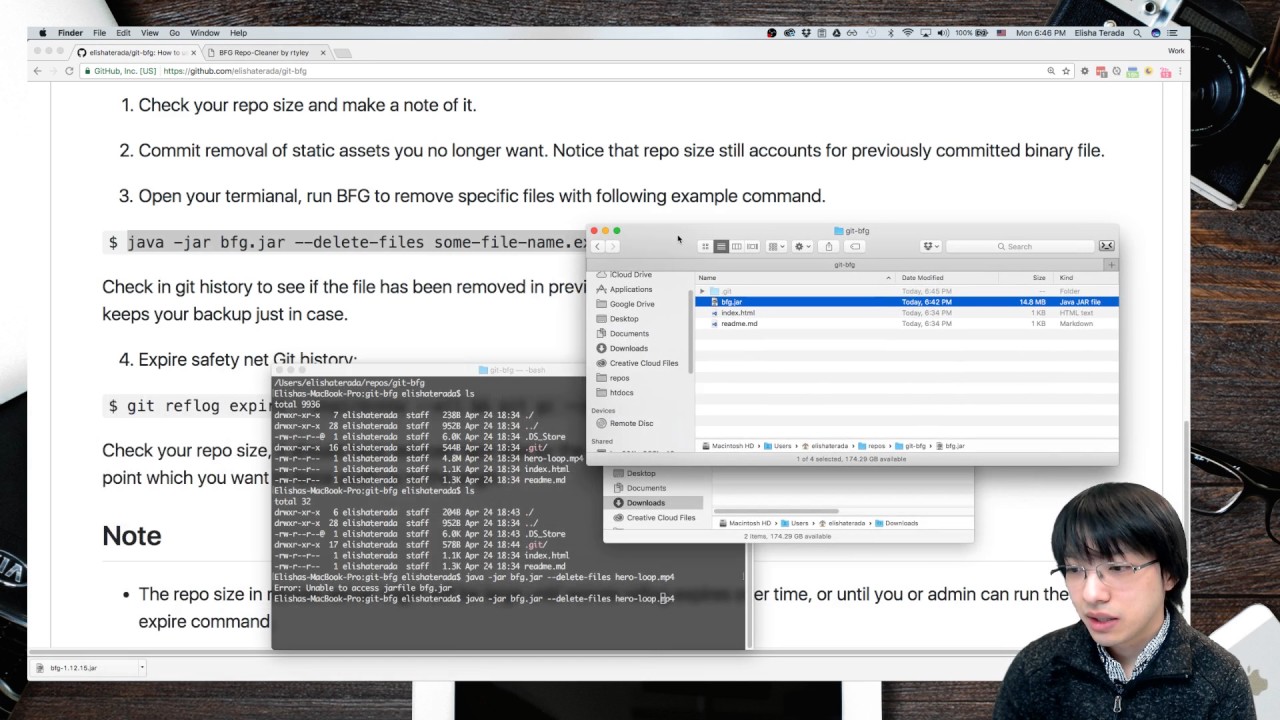Open the Dropbox dropdown in Finder toolbar

(931, 246)
